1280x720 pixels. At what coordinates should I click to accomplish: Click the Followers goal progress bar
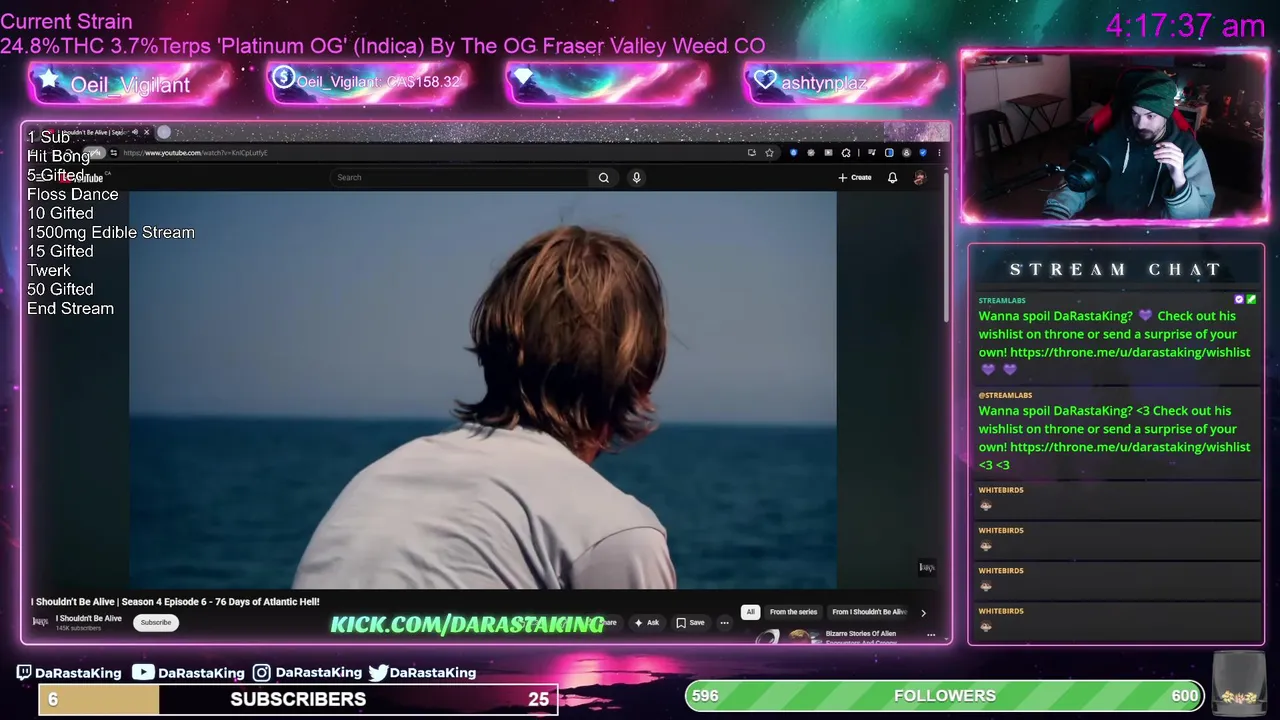tap(944, 696)
